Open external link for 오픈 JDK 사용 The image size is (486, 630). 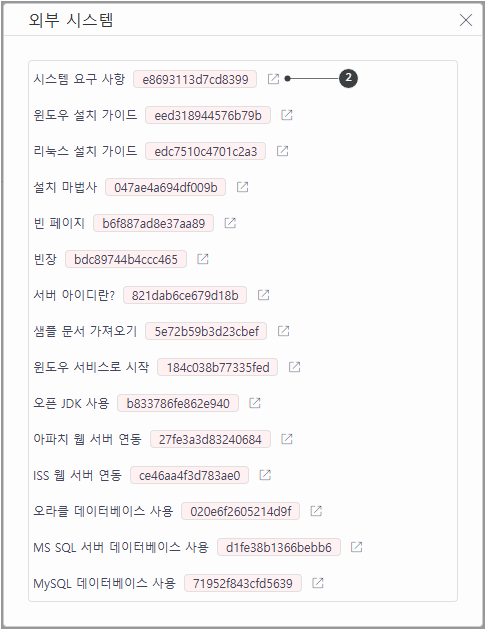(x=255, y=403)
